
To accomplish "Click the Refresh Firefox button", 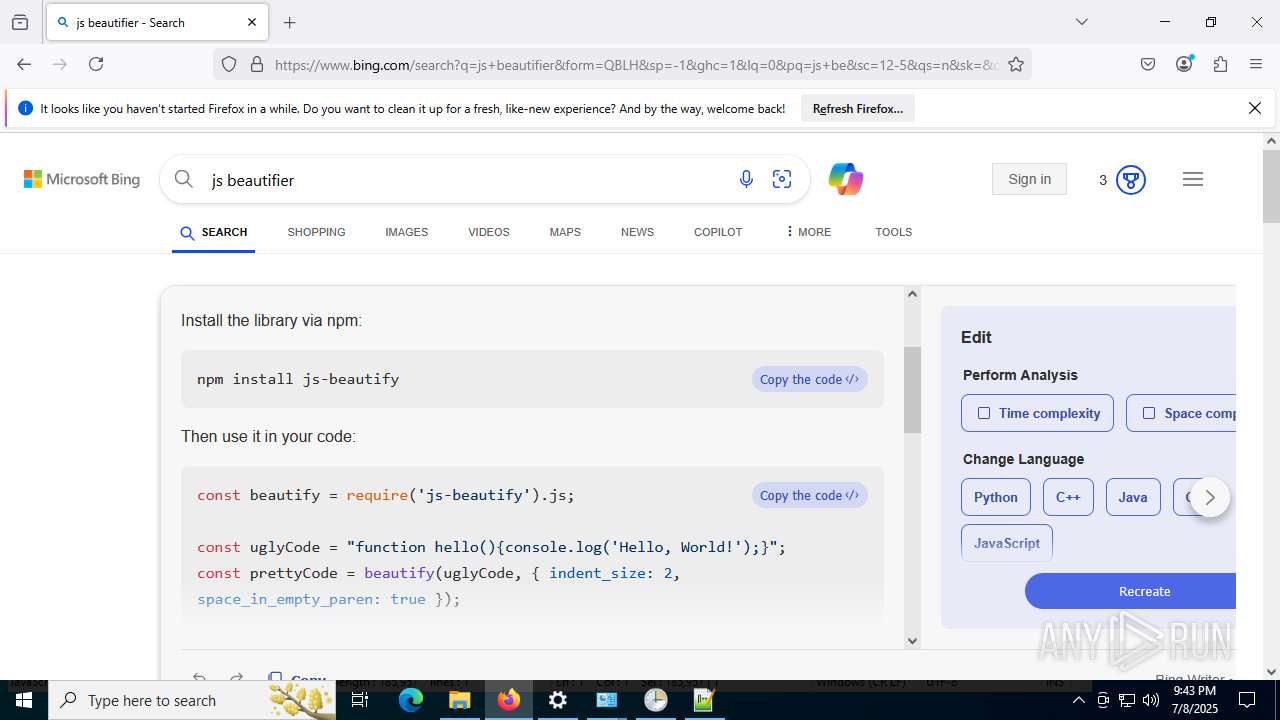I will [x=858, y=109].
